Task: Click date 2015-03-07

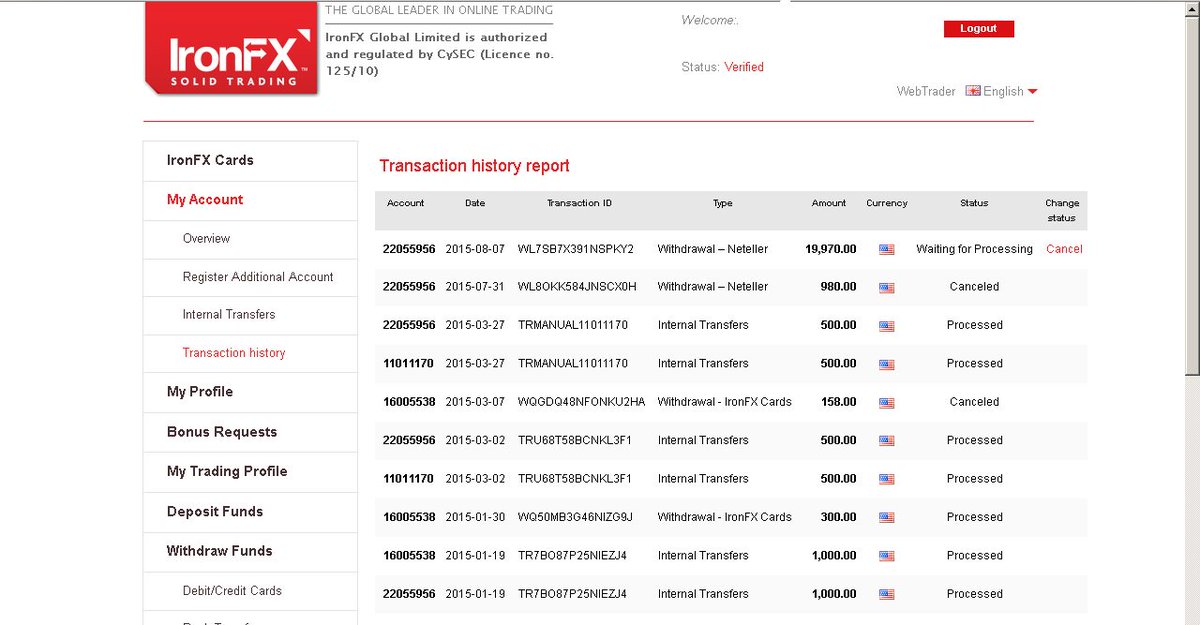Action: [475, 402]
